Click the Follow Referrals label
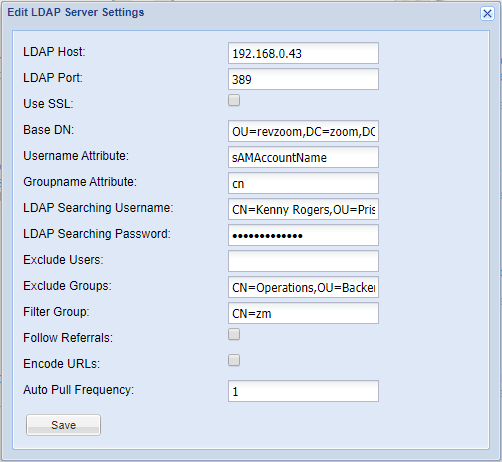Image resolution: width=502 pixels, height=462 pixels. pos(68,338)
